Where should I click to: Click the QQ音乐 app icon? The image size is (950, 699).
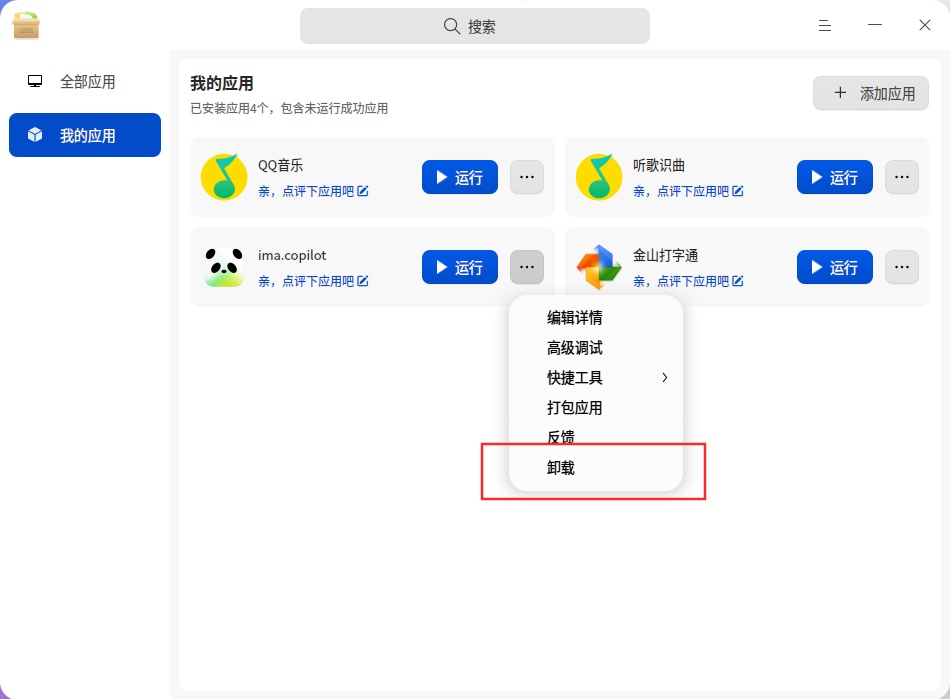[224, 177]
